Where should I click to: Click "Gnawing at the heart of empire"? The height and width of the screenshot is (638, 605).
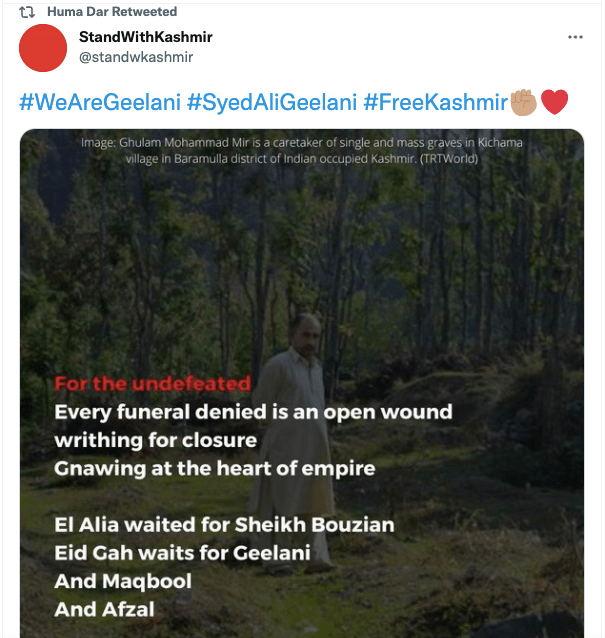click(215, 468)
